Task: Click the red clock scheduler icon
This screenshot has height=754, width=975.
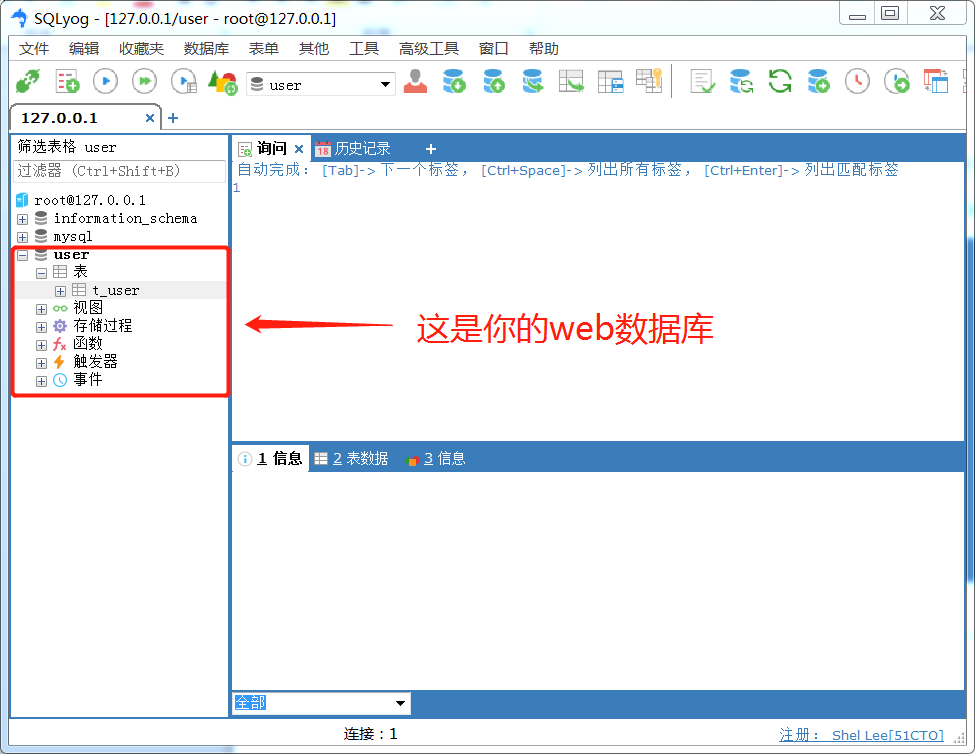Action: coord(857,81)
